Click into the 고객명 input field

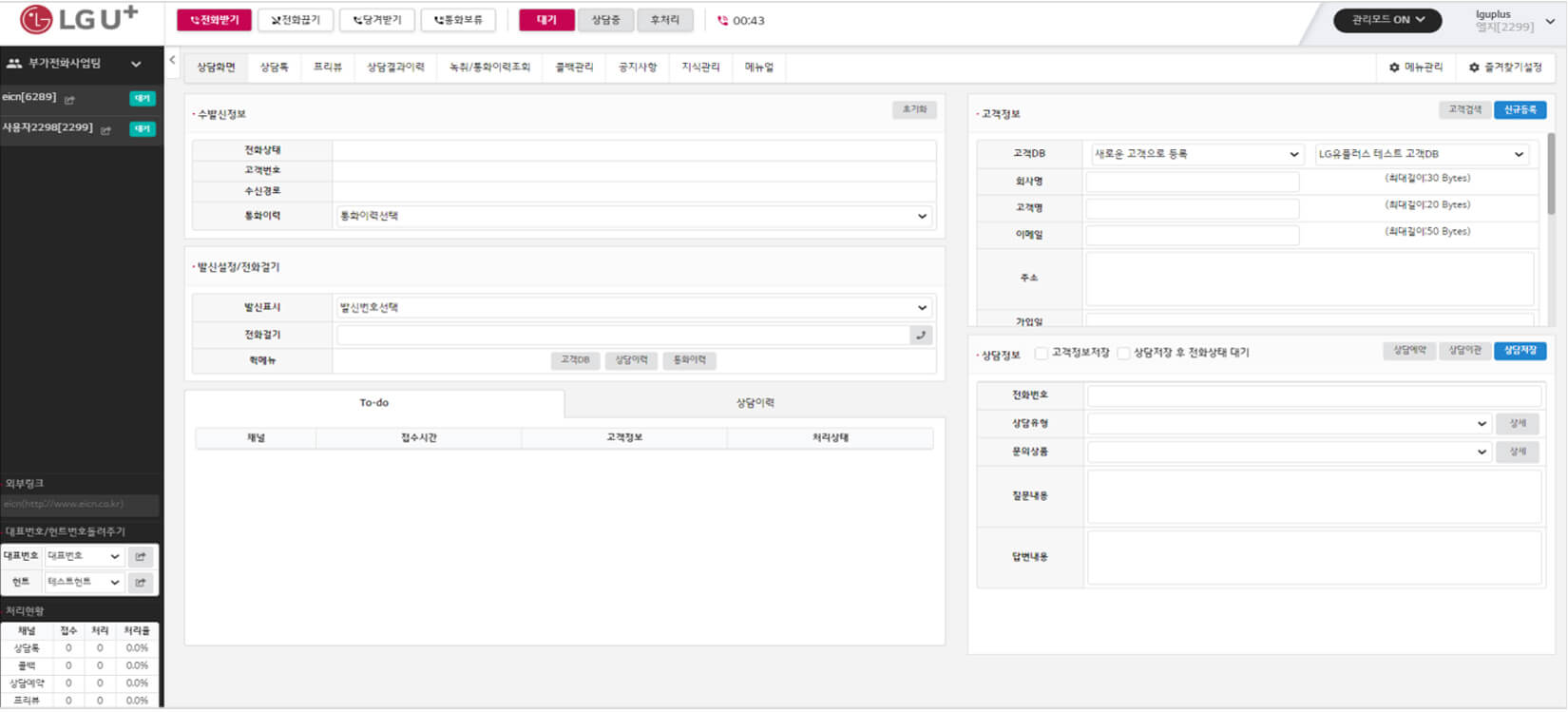(1192, 207)
